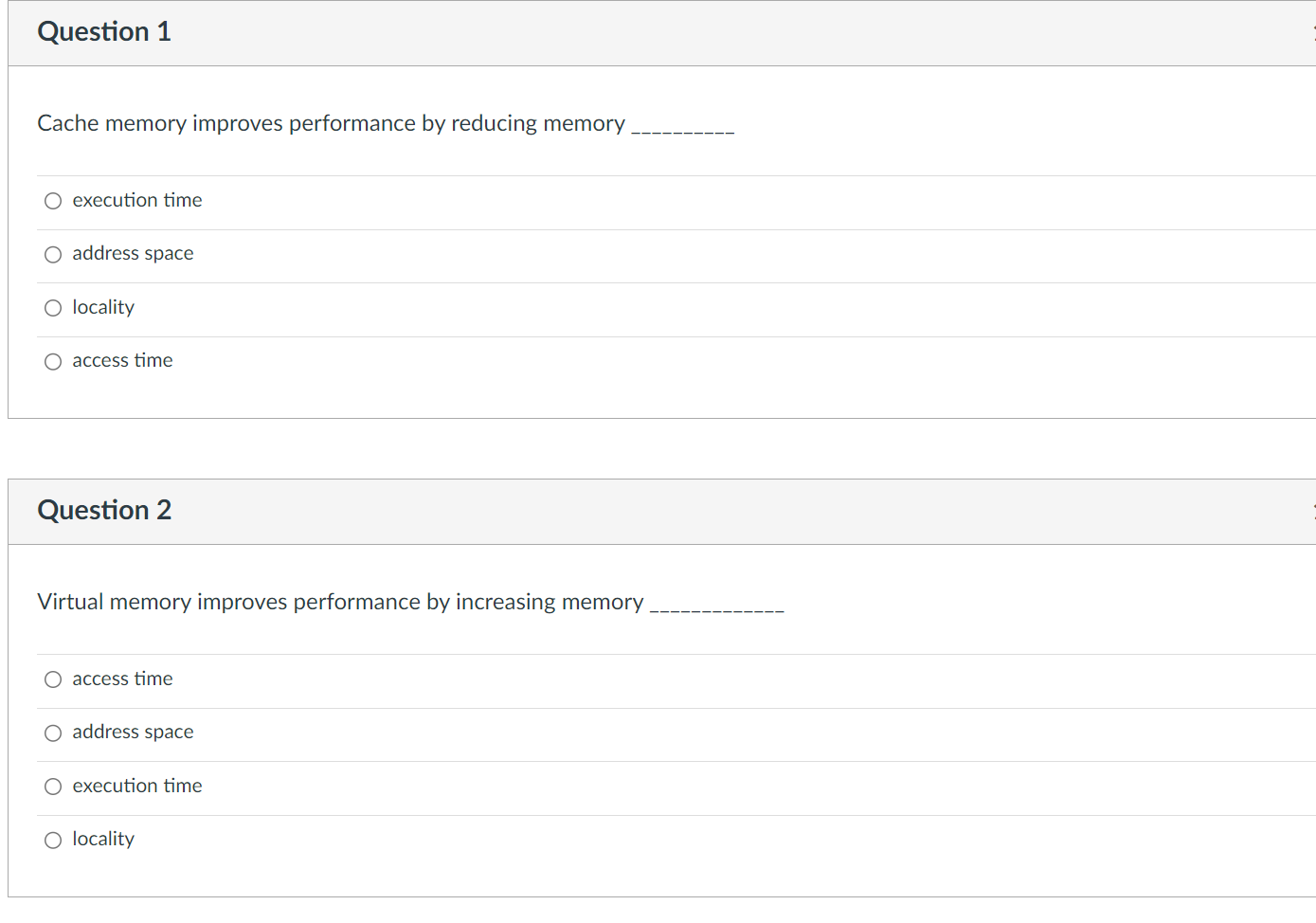Click the 'Question 2' heading
This screenshot has width=1316, height=923.
[x=104, y=511]
